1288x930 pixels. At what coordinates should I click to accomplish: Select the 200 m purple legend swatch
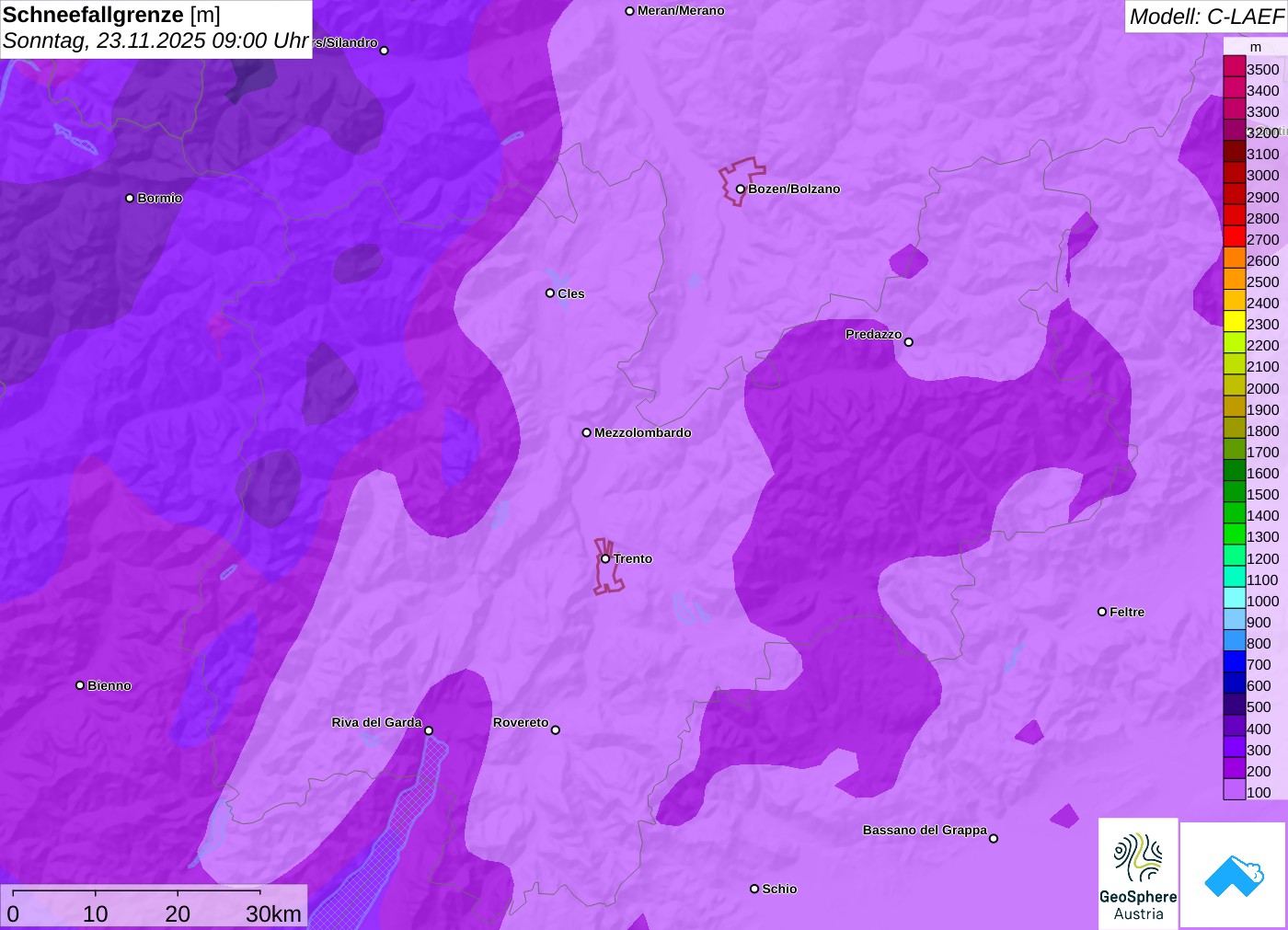tap(1234, 768)
